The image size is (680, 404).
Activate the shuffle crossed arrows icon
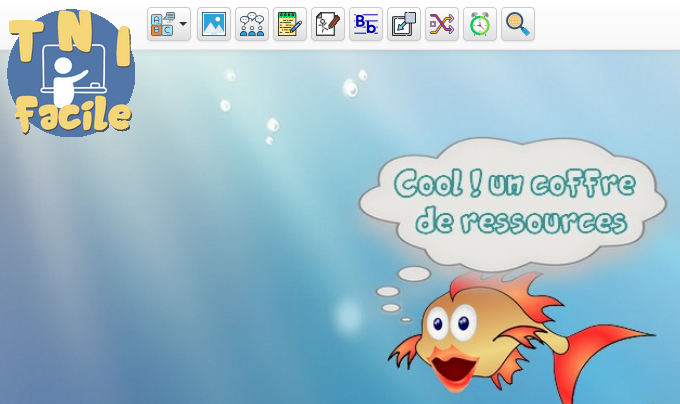(442, 25)
